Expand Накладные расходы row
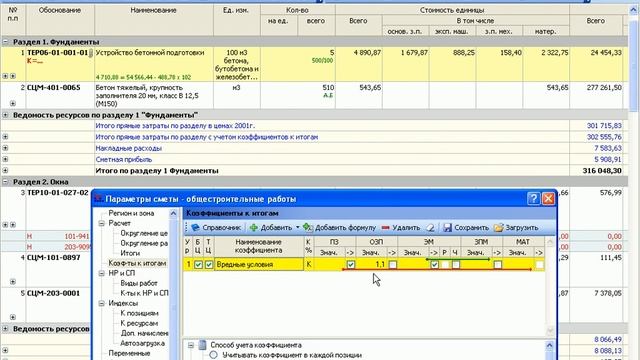This screenshot has height=360, width=640. tap(5, 148)
